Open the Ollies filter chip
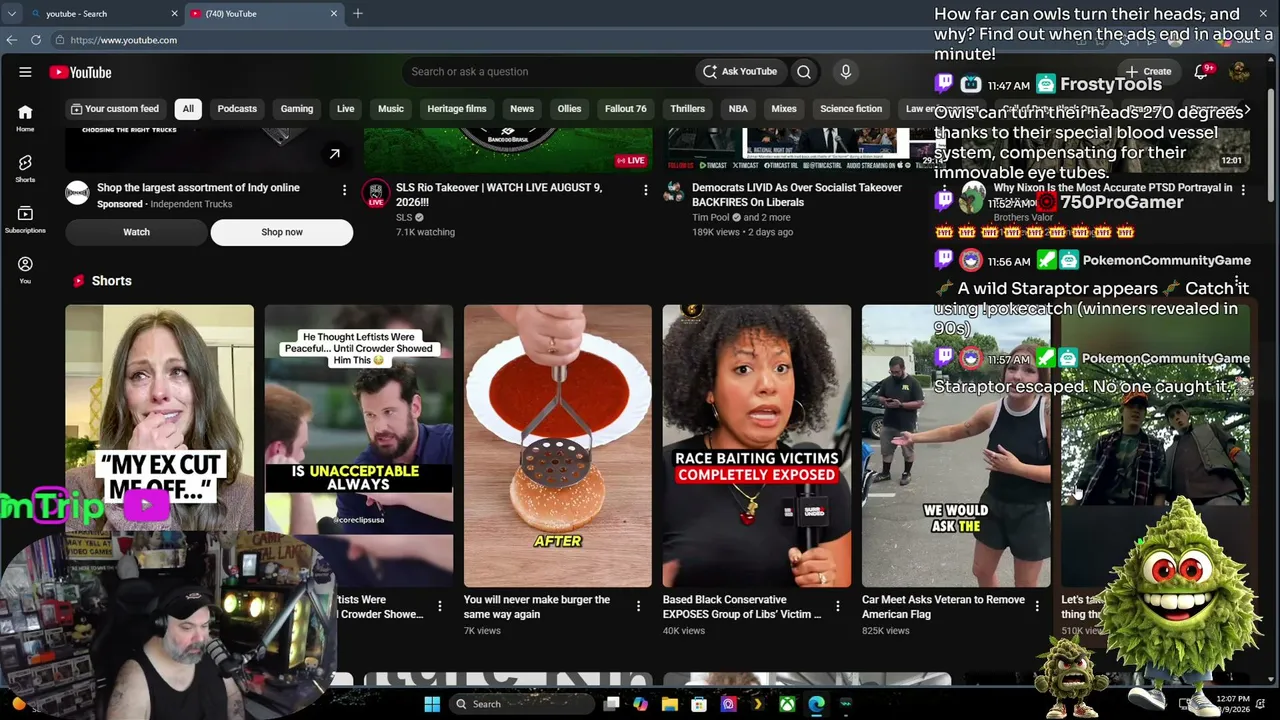The height and width of the screenshot is (720, 1280). click(x=569, y=109)
